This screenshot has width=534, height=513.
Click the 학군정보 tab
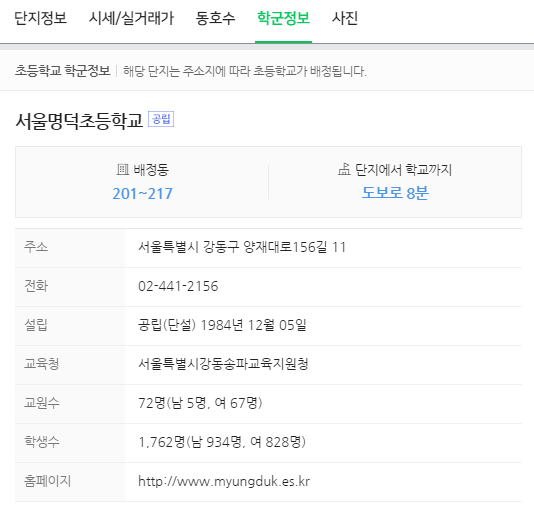coord(283,18)
